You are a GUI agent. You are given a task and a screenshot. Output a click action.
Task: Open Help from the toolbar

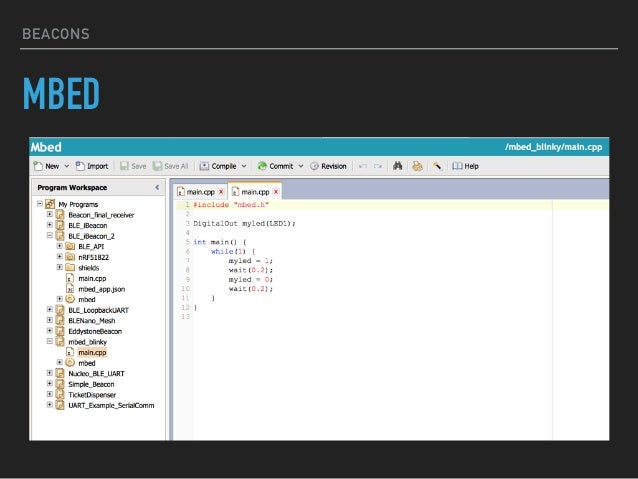tap(465, 166)
